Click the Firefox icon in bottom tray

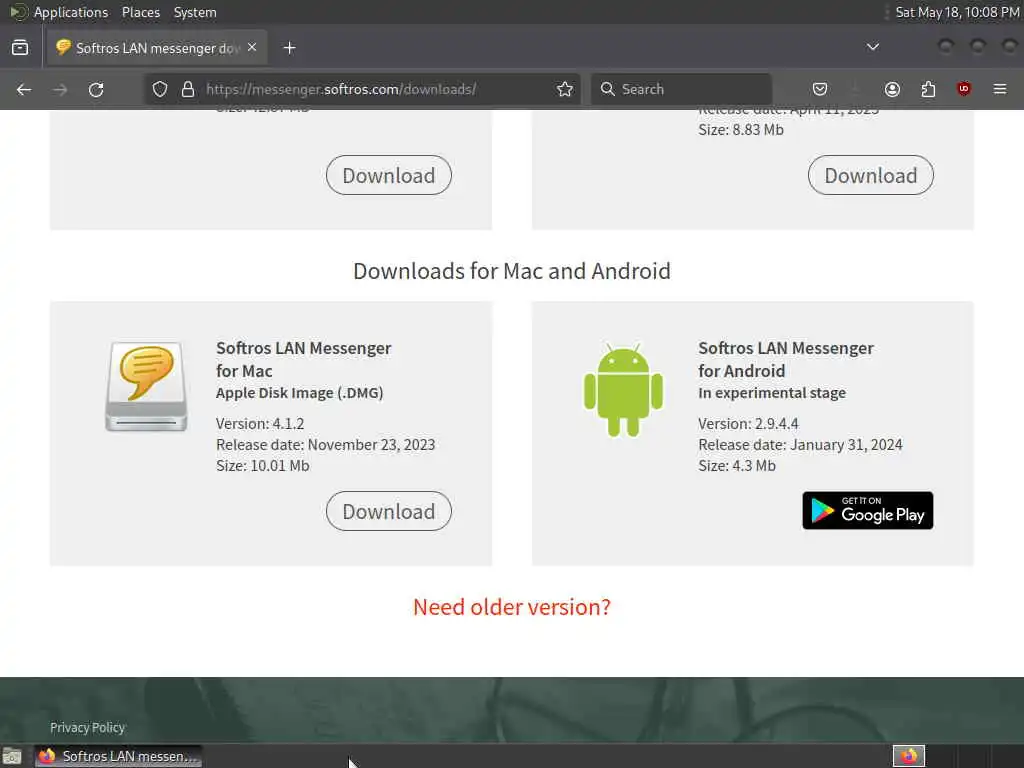[908, 756]
